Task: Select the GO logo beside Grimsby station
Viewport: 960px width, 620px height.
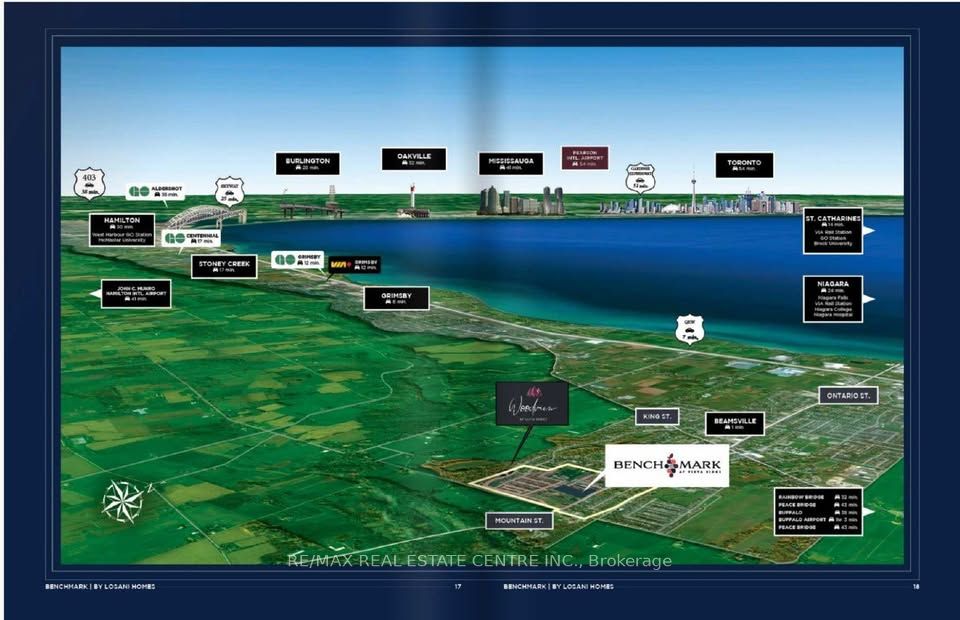Action: [x=285, y=260]
